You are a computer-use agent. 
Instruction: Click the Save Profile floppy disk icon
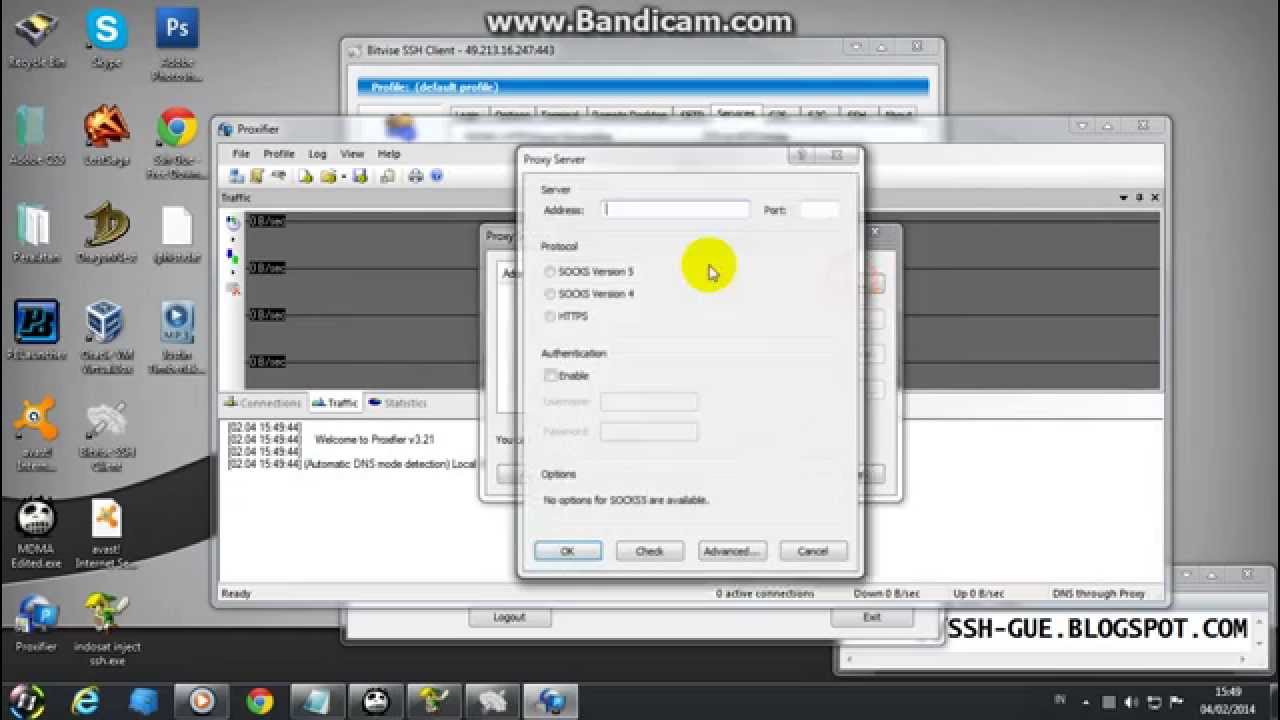click(x=360, y=176)
